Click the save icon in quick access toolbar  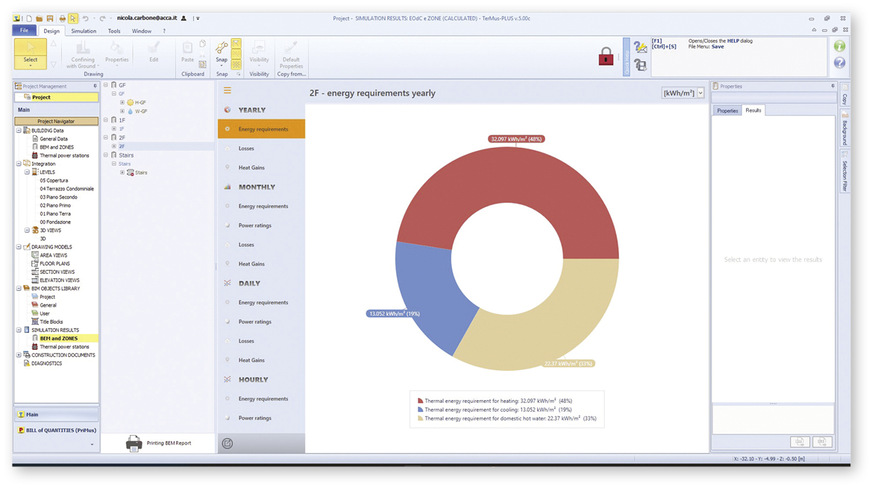coord(49,18)
